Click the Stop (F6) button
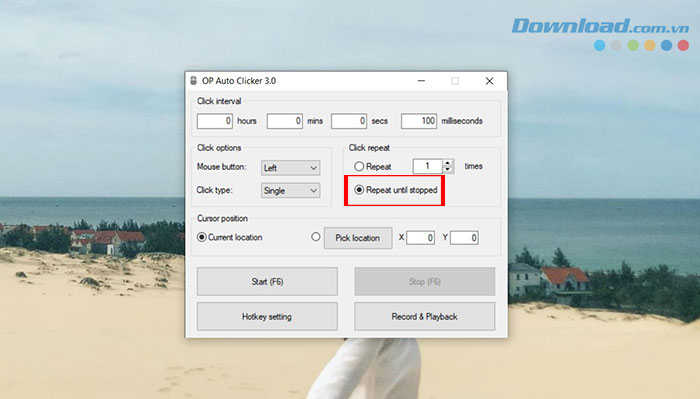 [x=425, y=282]
